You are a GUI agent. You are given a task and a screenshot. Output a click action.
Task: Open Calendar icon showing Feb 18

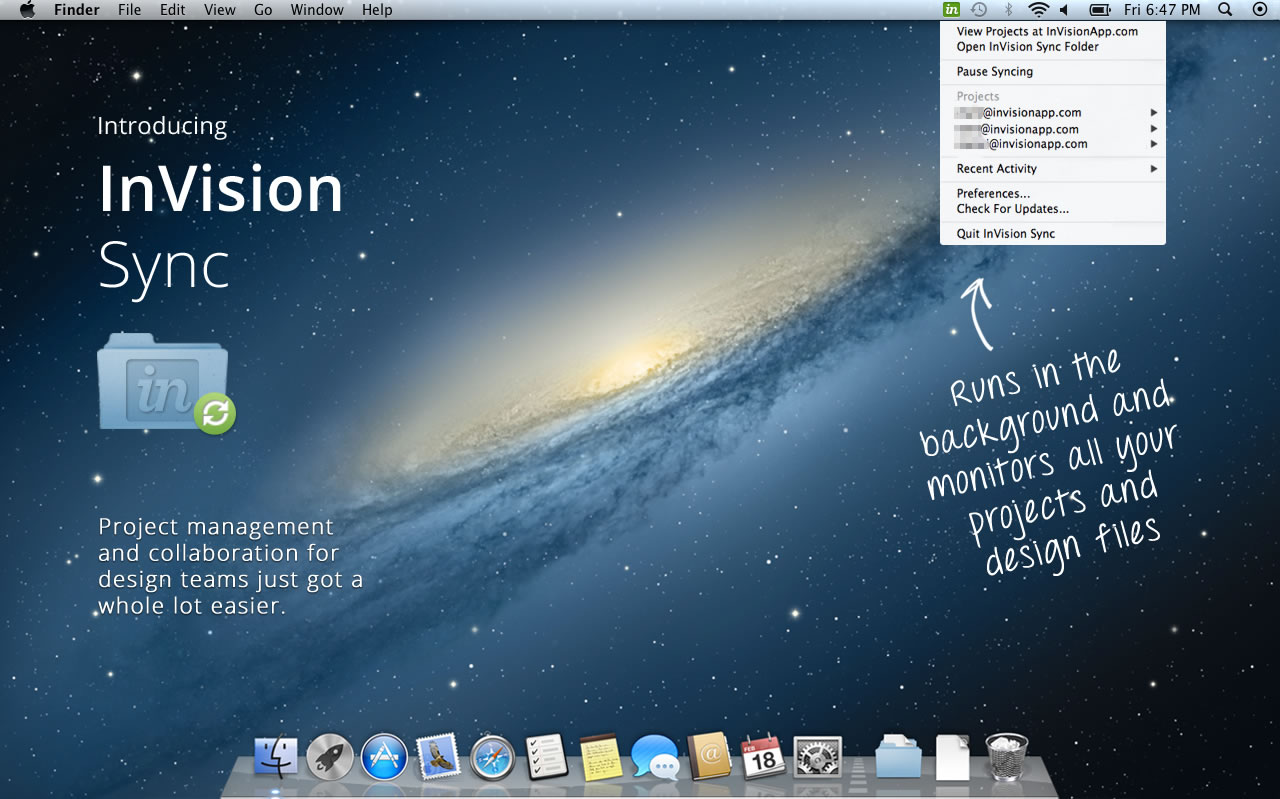(x=763, y=757)
